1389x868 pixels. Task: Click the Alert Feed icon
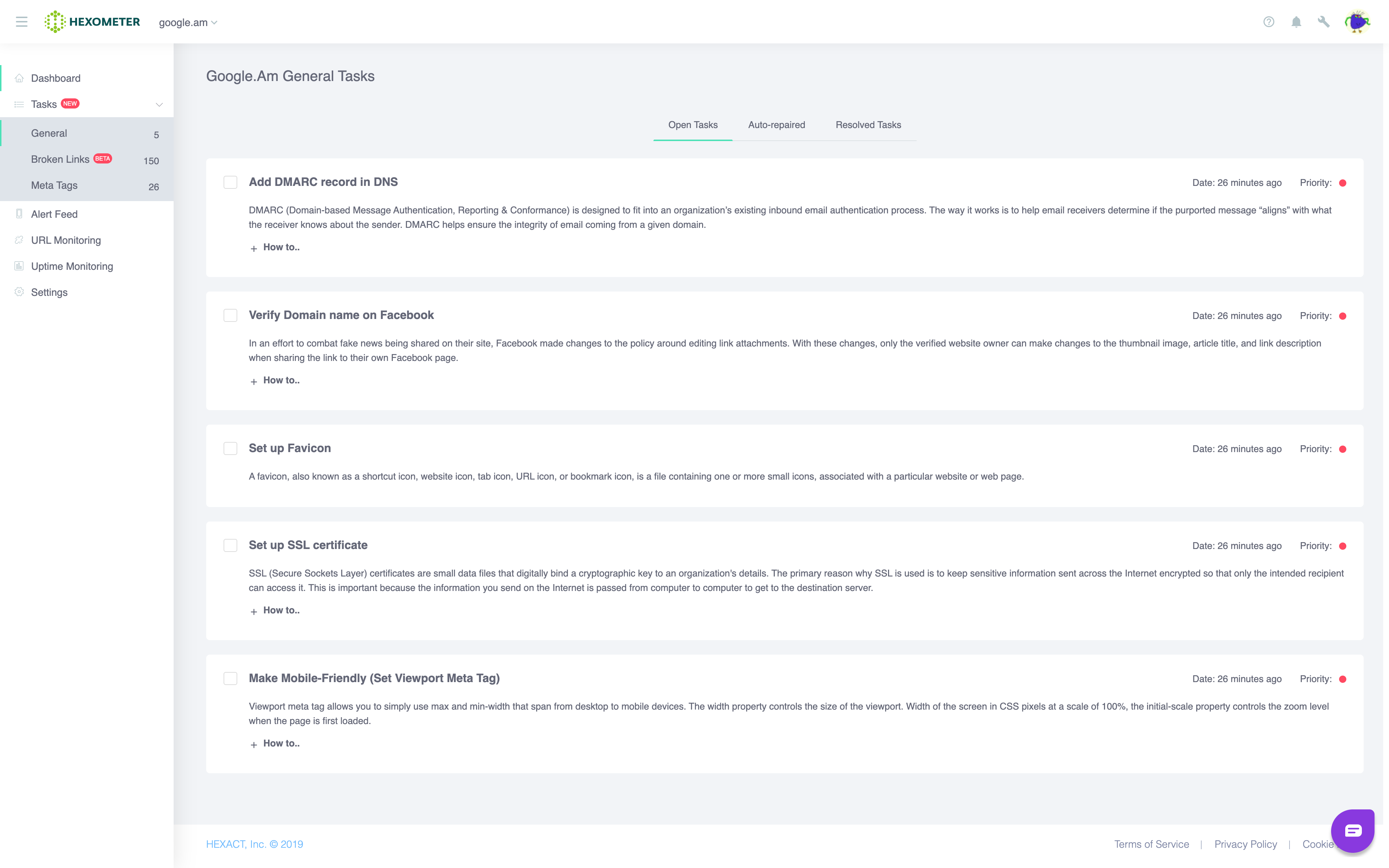click(x=19, y=213)
